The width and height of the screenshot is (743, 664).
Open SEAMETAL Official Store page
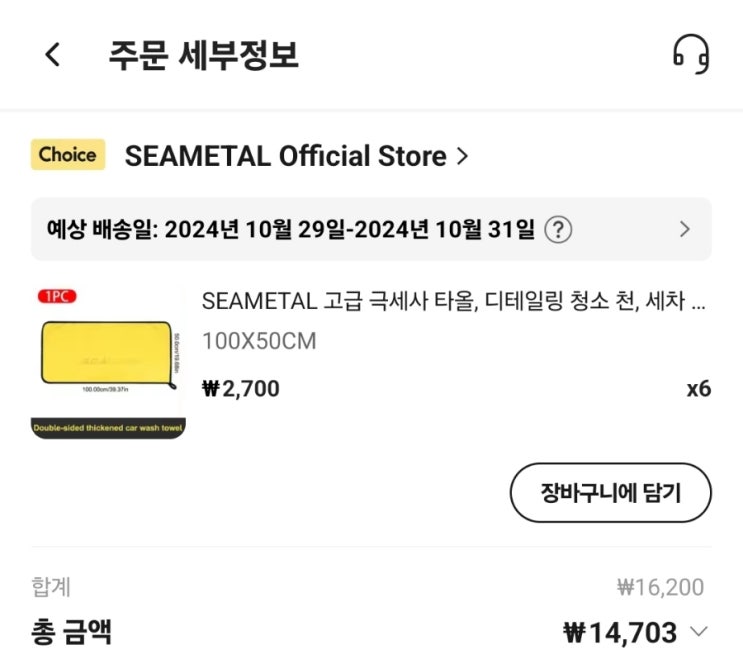(285, 156)
